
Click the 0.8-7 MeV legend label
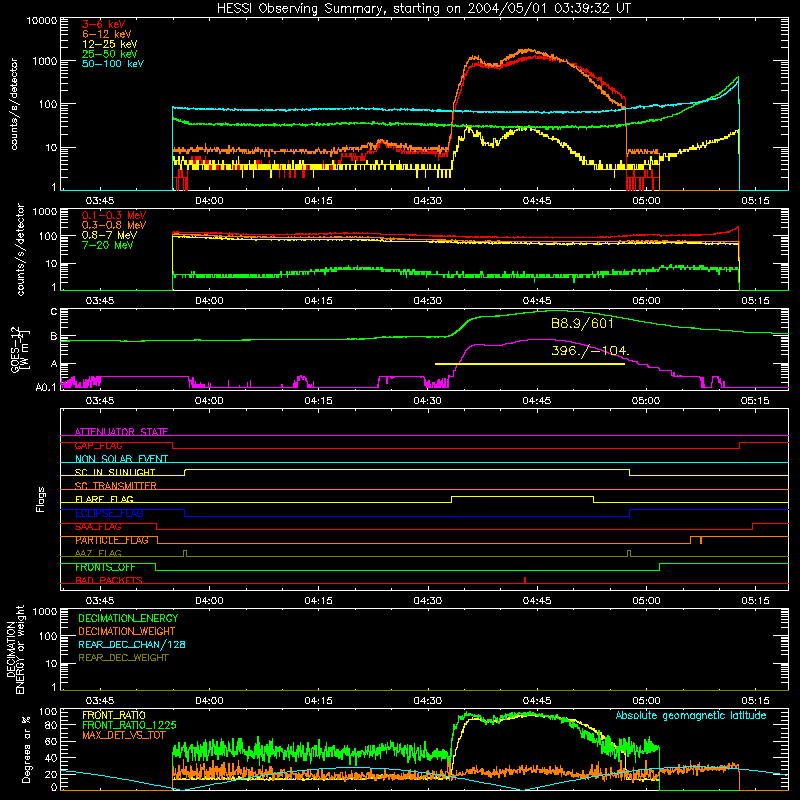[109, 235]
